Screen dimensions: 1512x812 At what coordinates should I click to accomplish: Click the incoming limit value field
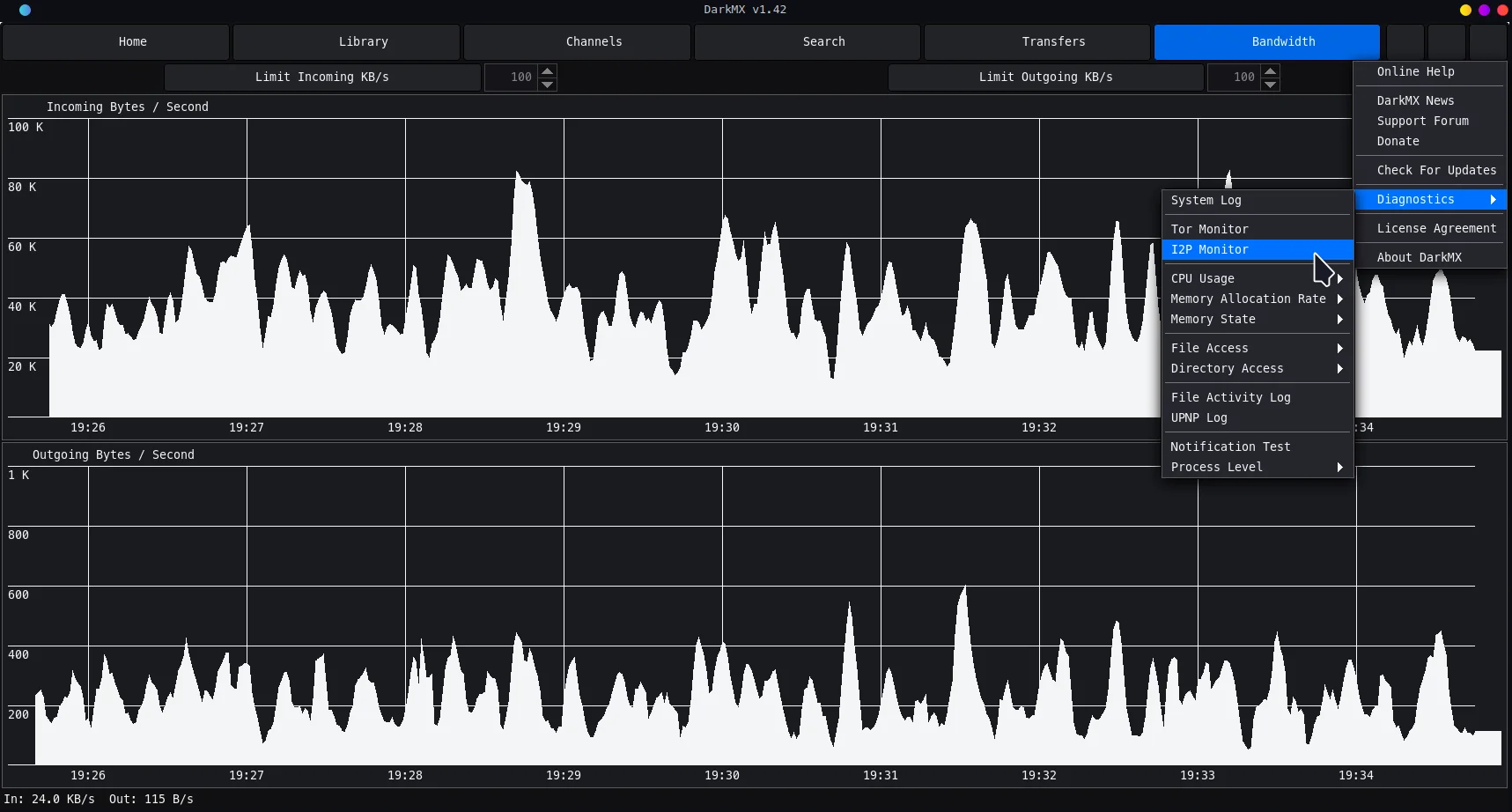(x=511, y=78)
